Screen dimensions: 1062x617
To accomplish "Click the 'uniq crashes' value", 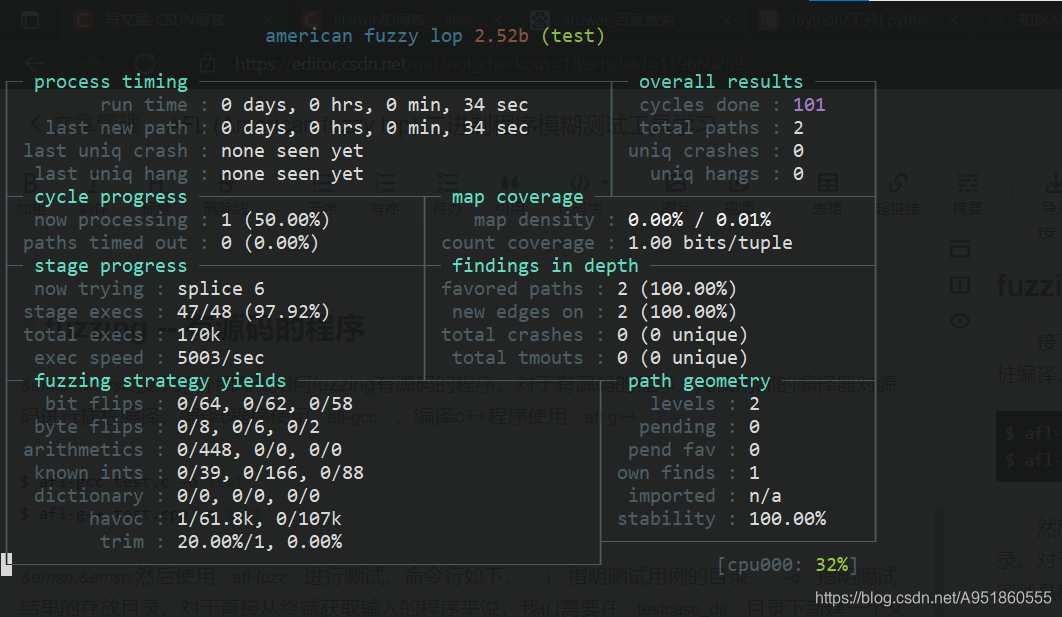I will (799, 151).
